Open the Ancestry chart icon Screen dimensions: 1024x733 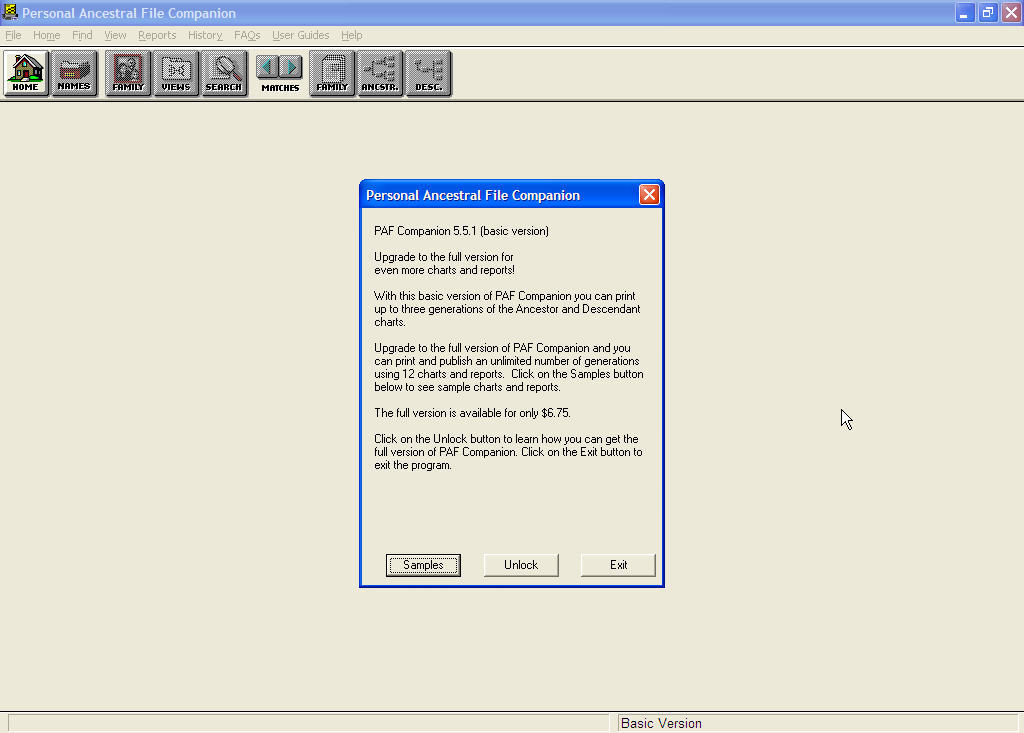click(380, 72)
